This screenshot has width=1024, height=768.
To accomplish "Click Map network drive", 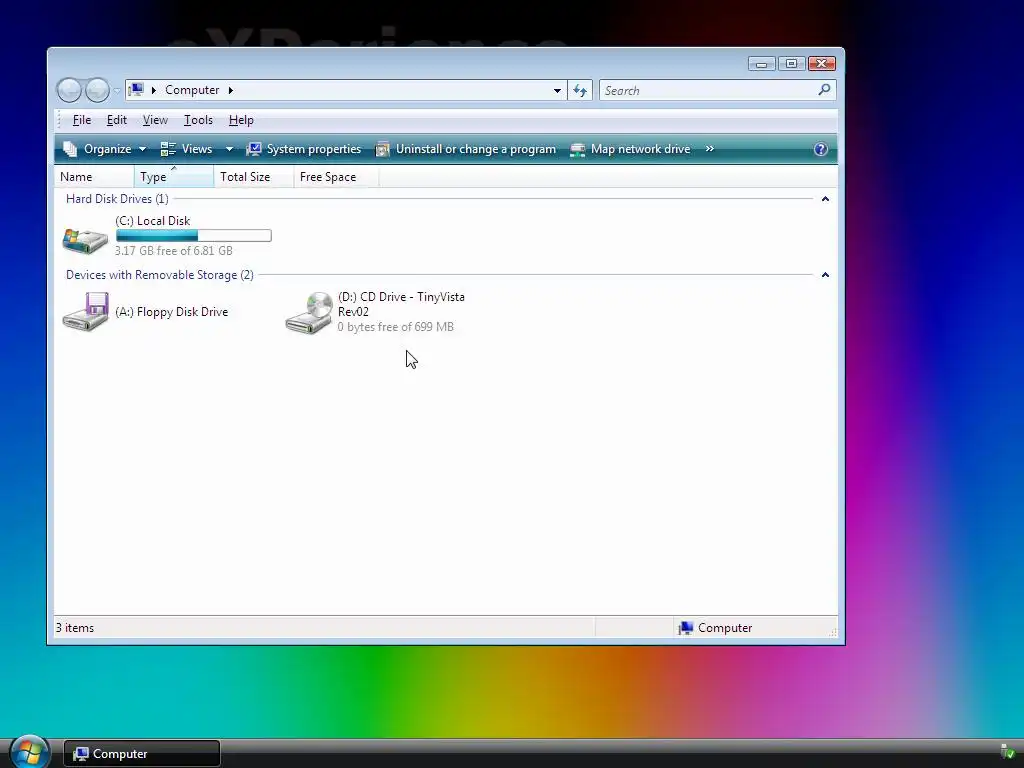I will [630, 149].
